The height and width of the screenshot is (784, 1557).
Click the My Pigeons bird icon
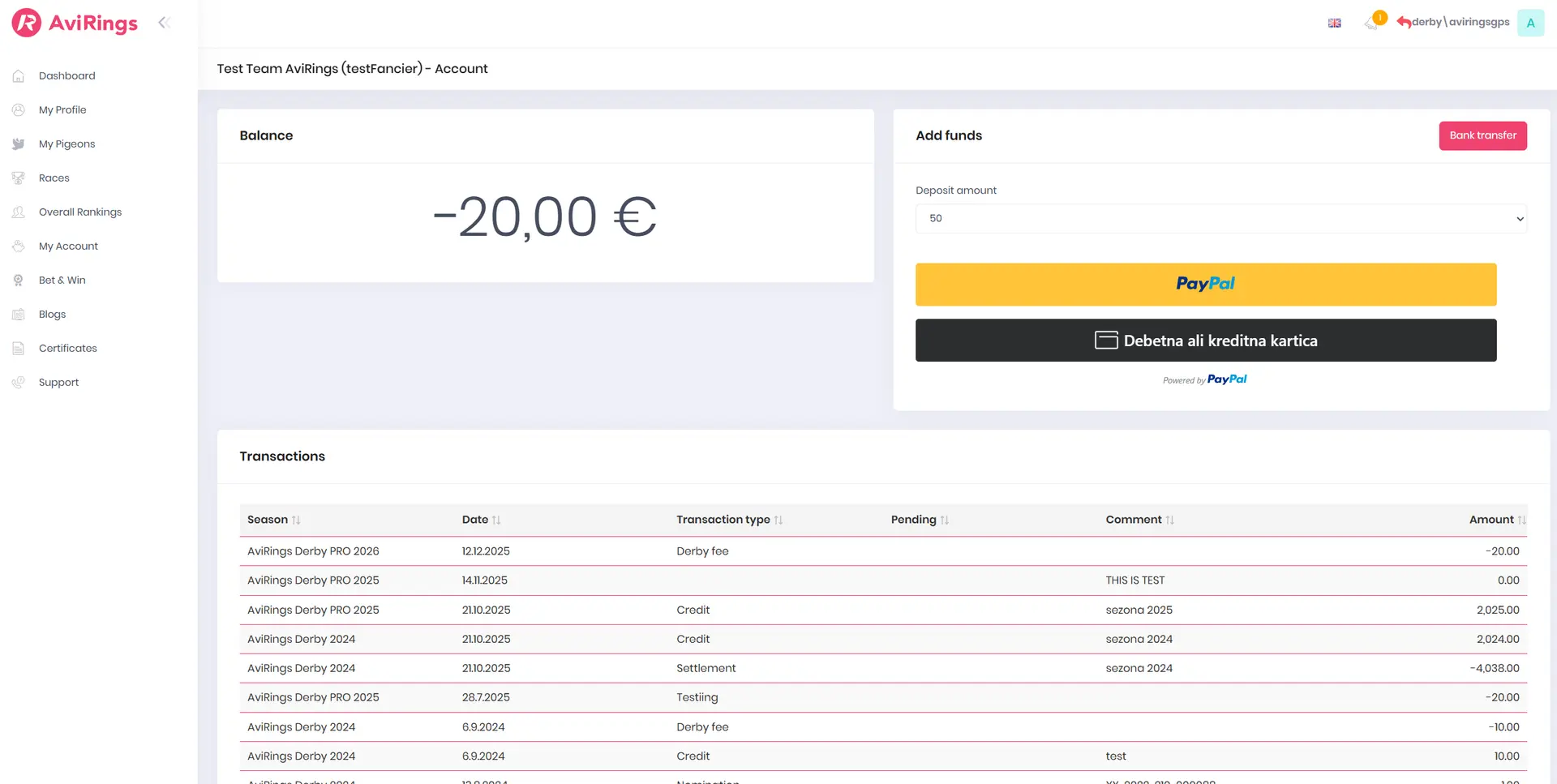pyautogui.click(x=19, y=144)
